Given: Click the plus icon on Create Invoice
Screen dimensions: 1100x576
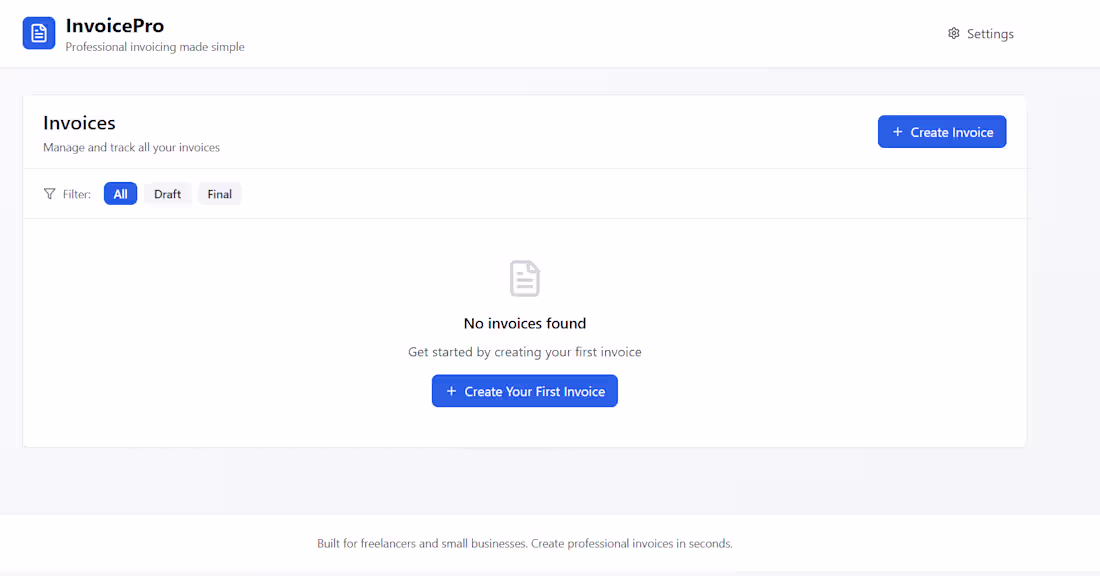Looking at the screenshot, I should (897, 132).
